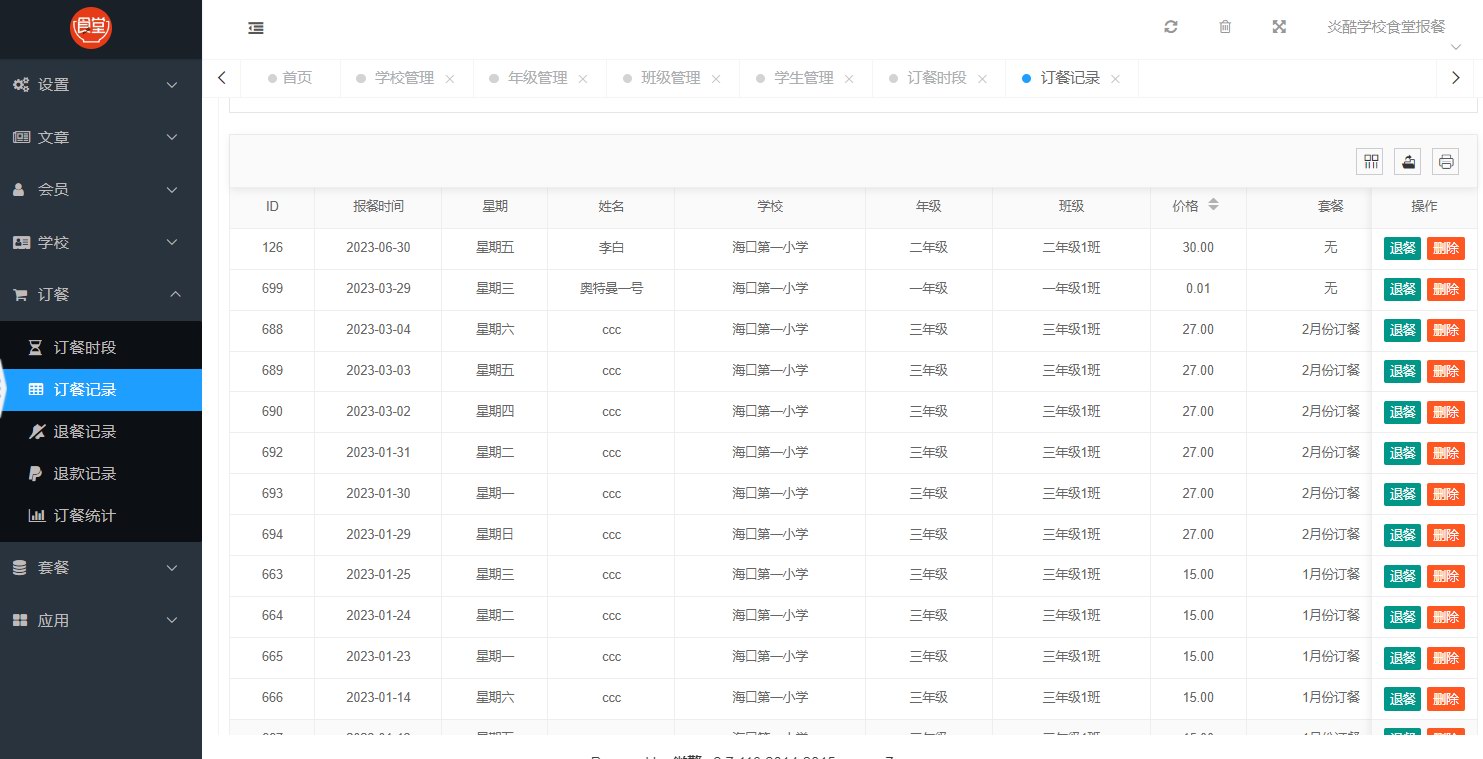Click the name cell 李白
This screenshot has width=1483, height=759.
pos(611,247)
